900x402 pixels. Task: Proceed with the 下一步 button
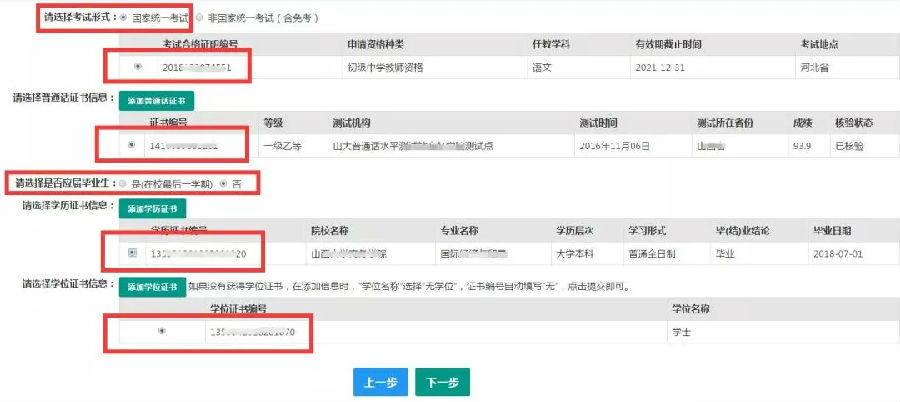(x=442, y=382)
